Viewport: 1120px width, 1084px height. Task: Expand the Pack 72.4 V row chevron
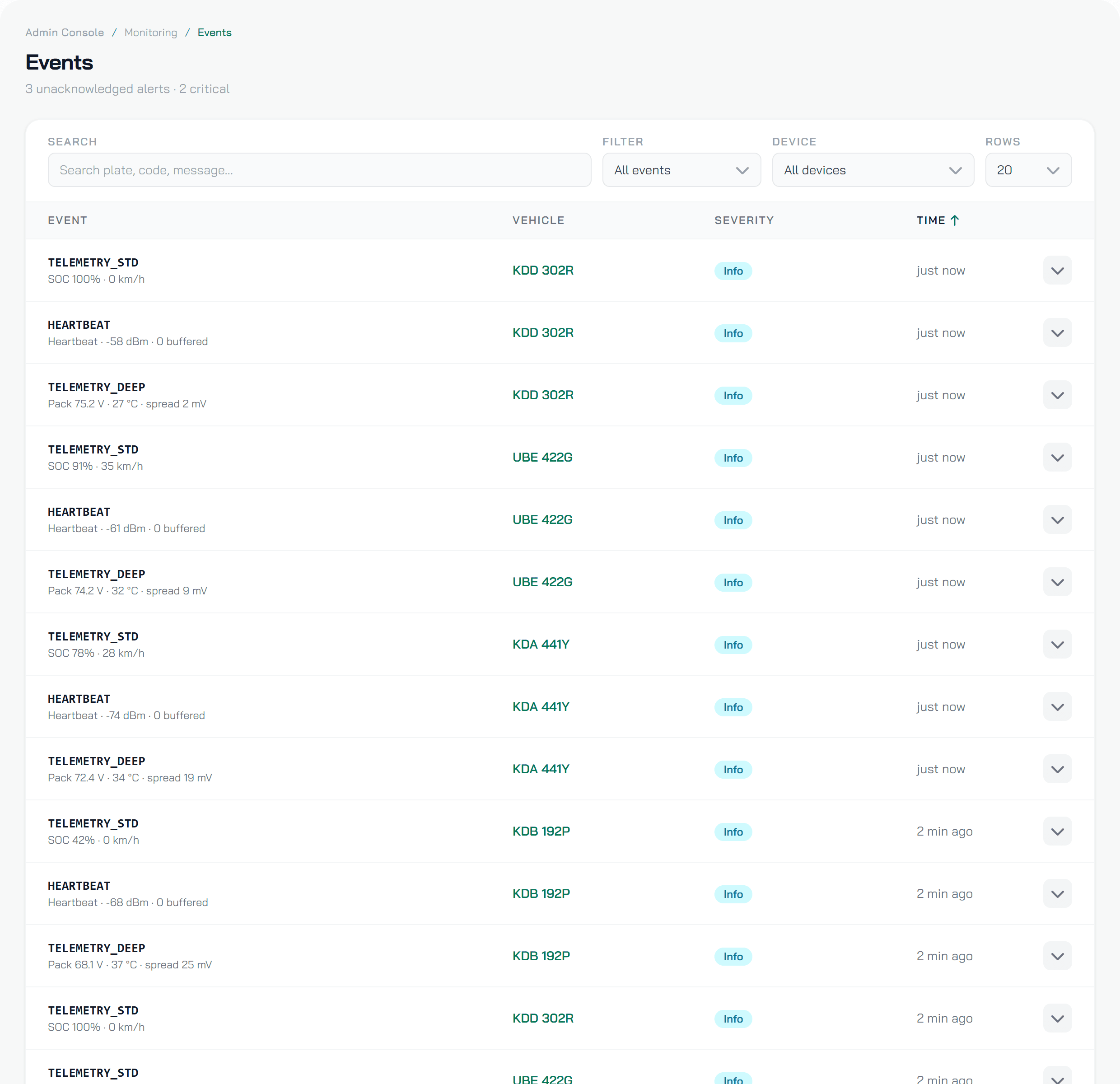click(x=1057, y=769)
